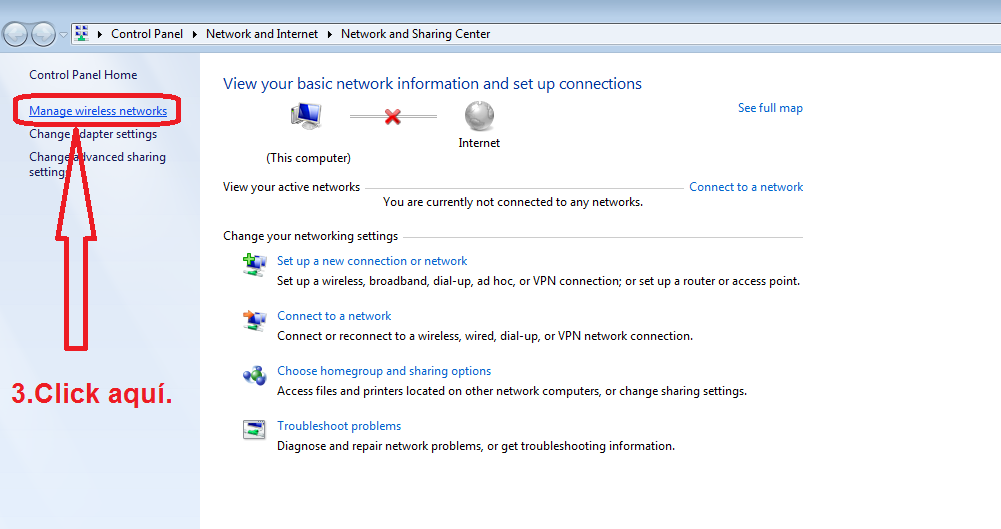Expand the Control Panel breadcrumb arrow

194,34
